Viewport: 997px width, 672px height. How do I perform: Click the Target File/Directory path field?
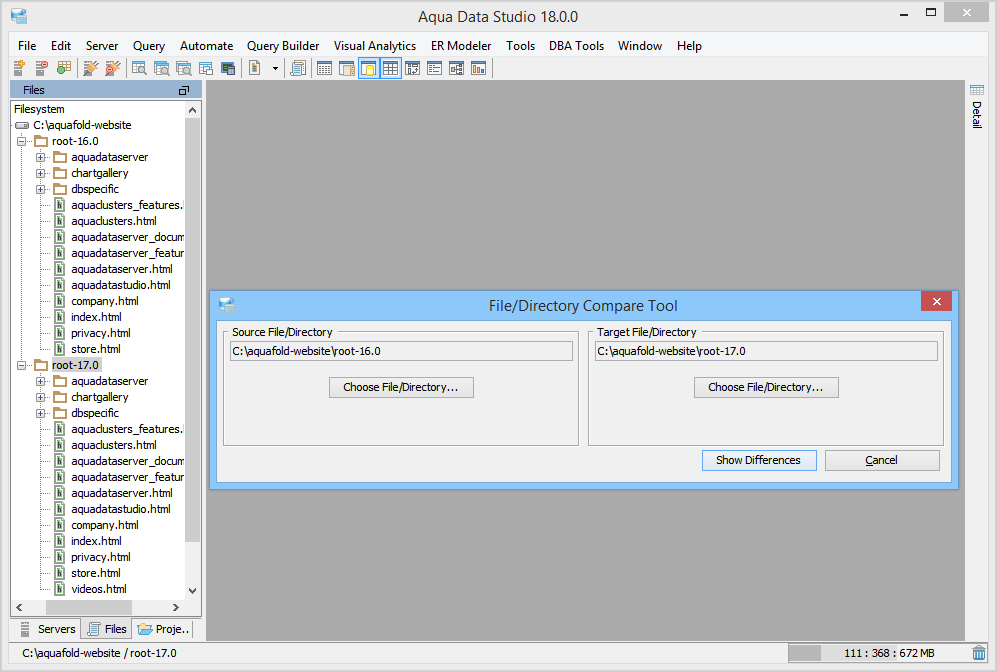[765, 351]
